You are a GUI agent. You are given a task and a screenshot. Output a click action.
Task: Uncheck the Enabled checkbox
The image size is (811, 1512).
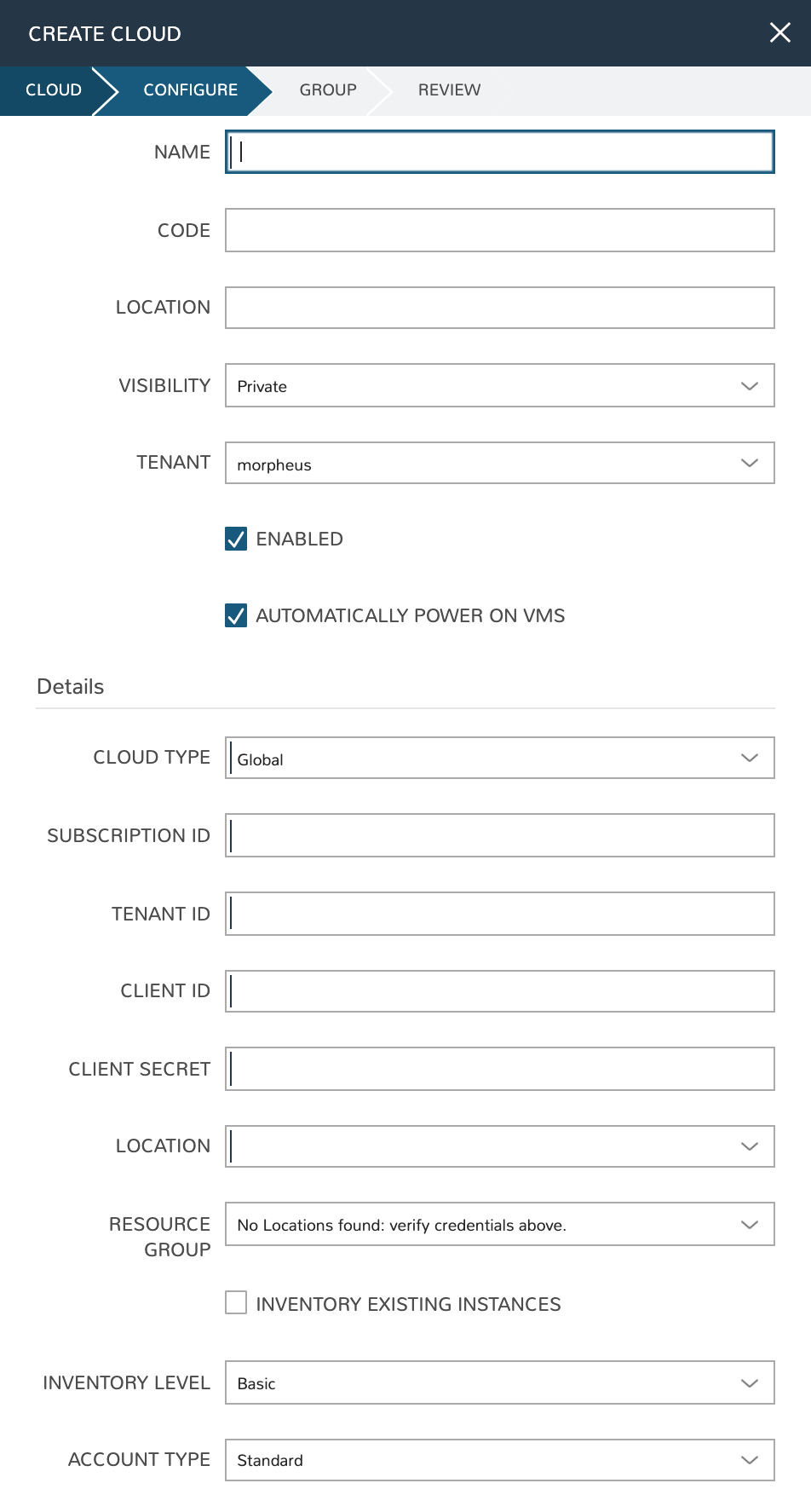pos(236,539)
